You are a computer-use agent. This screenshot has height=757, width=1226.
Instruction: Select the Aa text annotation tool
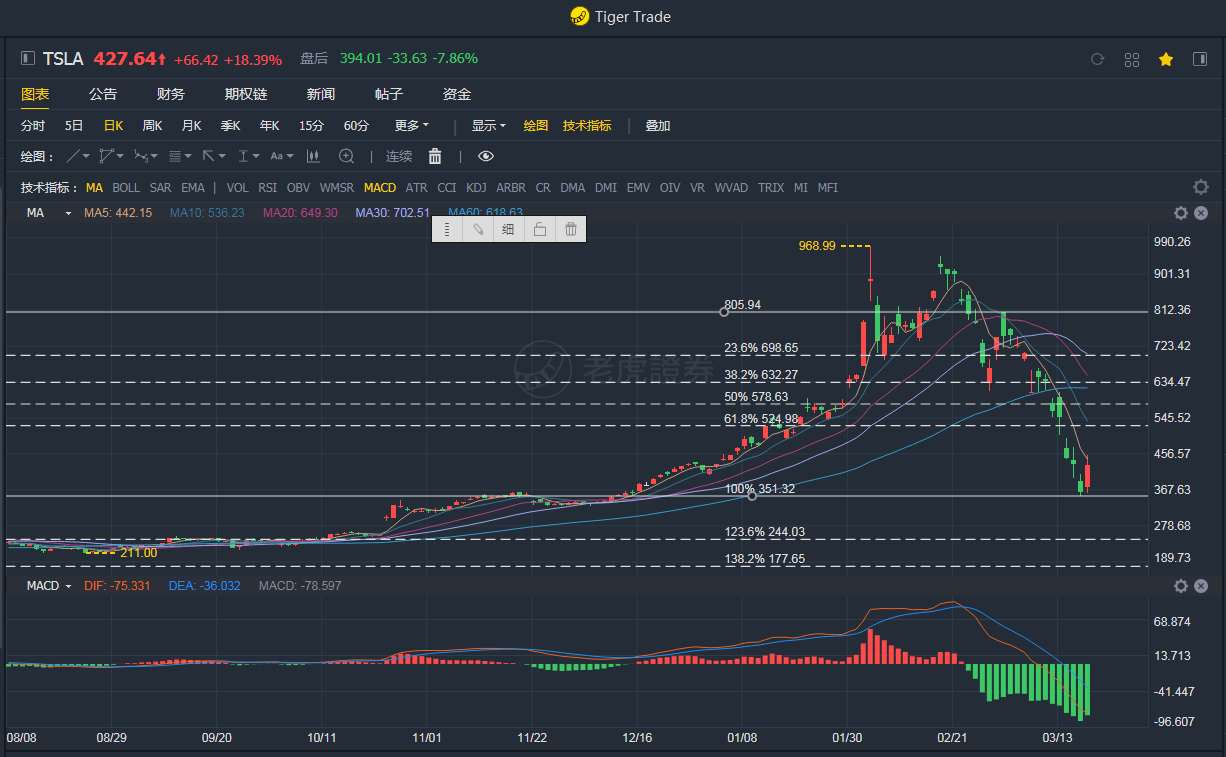tap(277, 156)
